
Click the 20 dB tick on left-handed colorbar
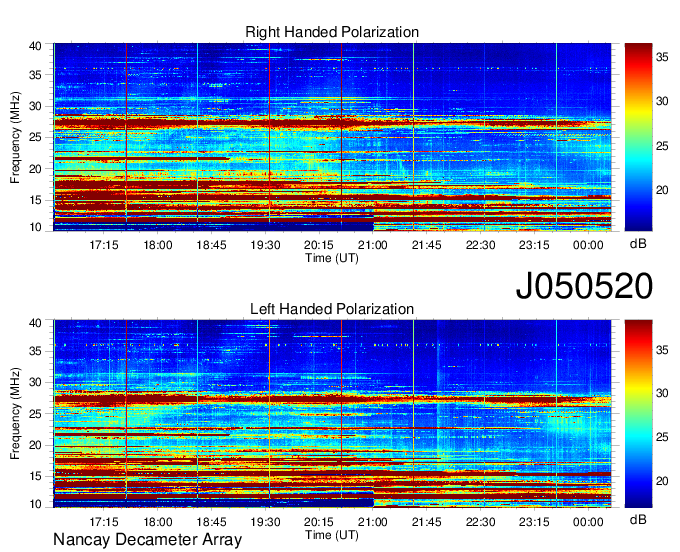click(x=662, y=481)
